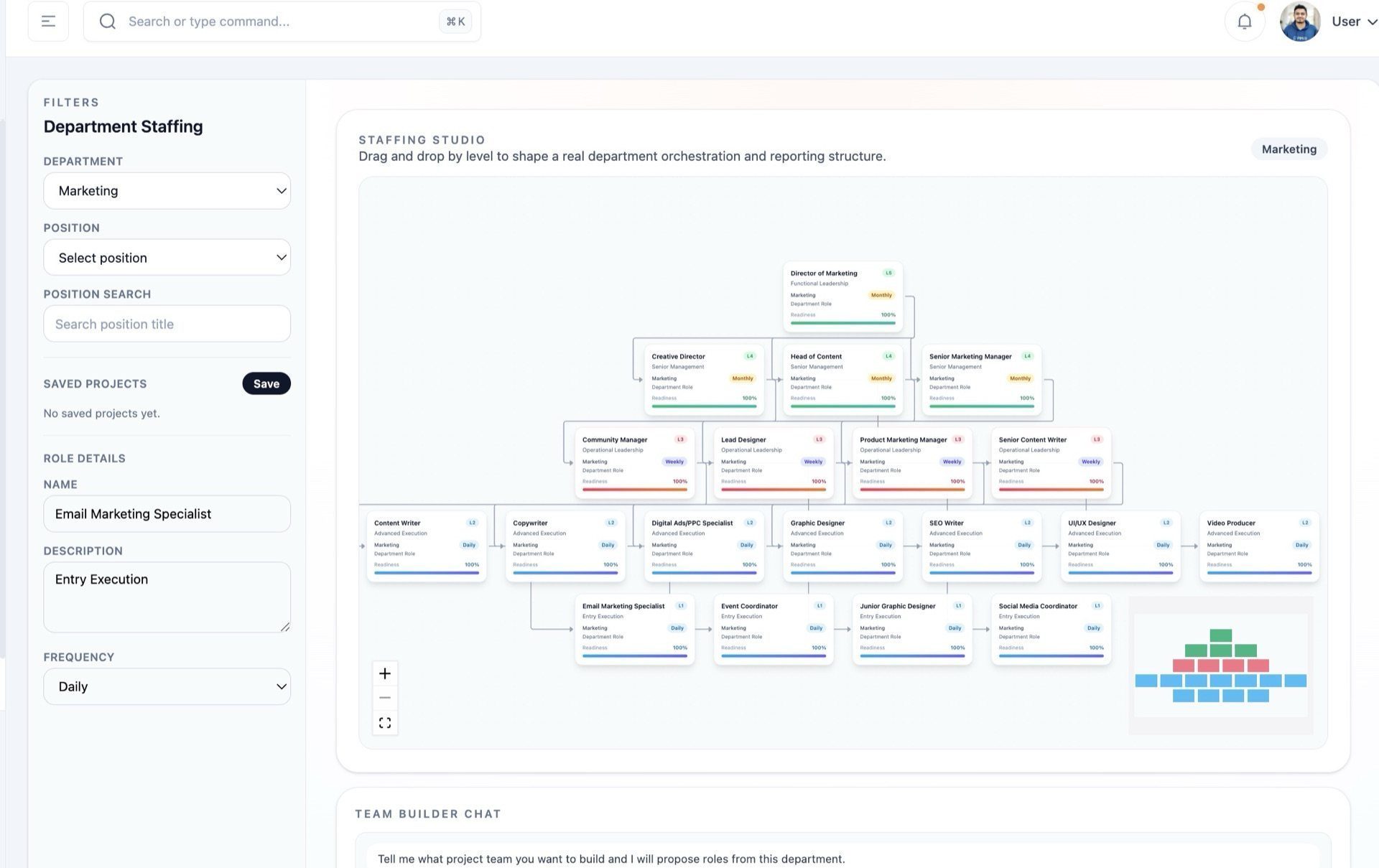Select the UI/UX Designer card
Image resolution: width=1379 pixels, height=868 pixels.
pos(1120,547)
